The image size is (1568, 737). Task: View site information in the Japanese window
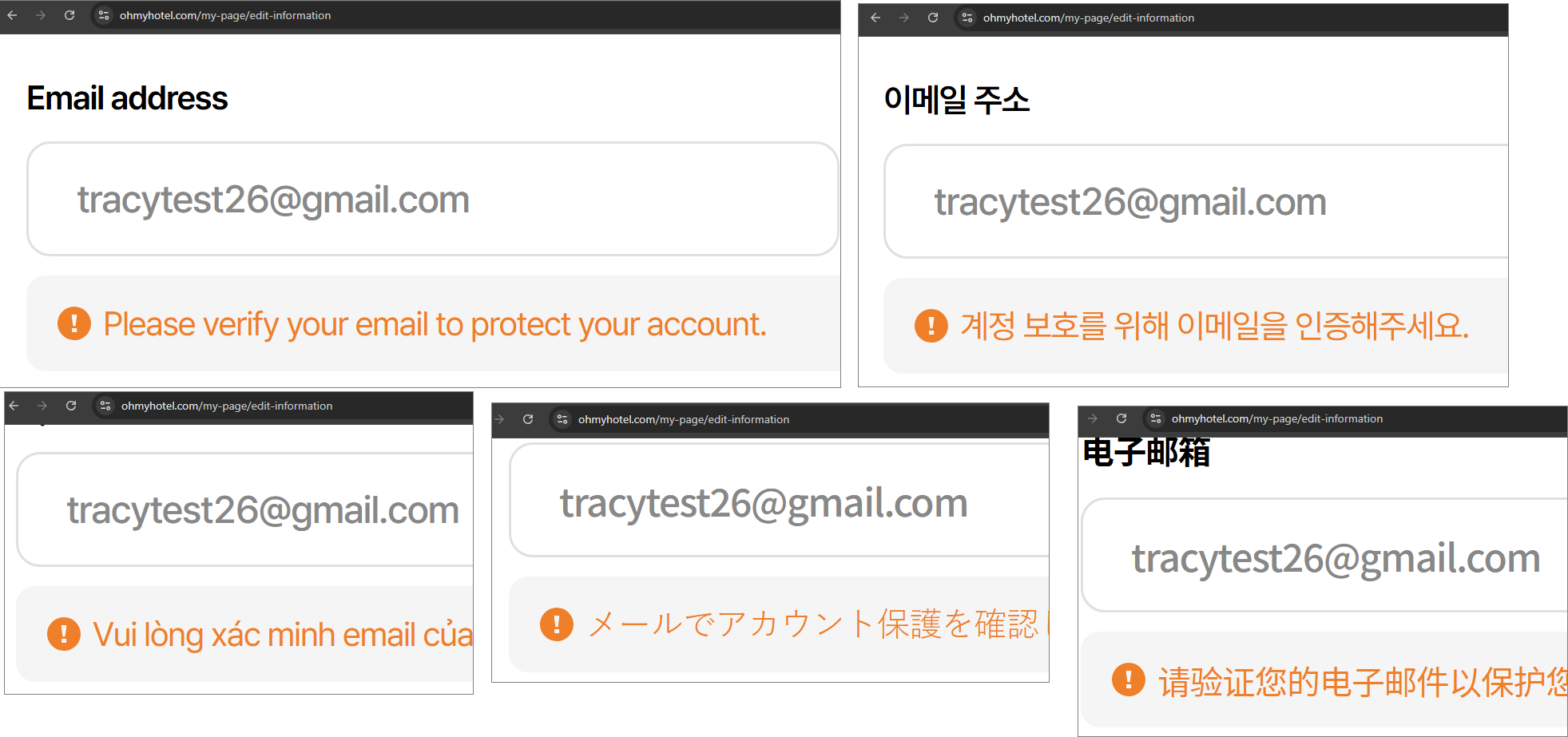click(562, 419)
